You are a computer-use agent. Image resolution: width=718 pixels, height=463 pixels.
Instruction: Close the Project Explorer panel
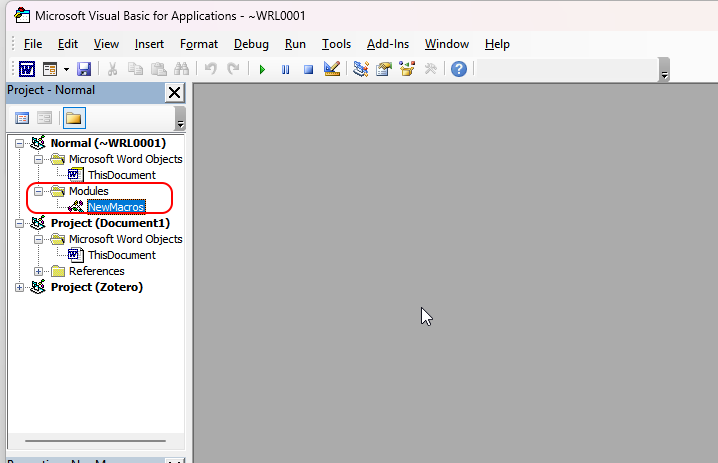174,92
